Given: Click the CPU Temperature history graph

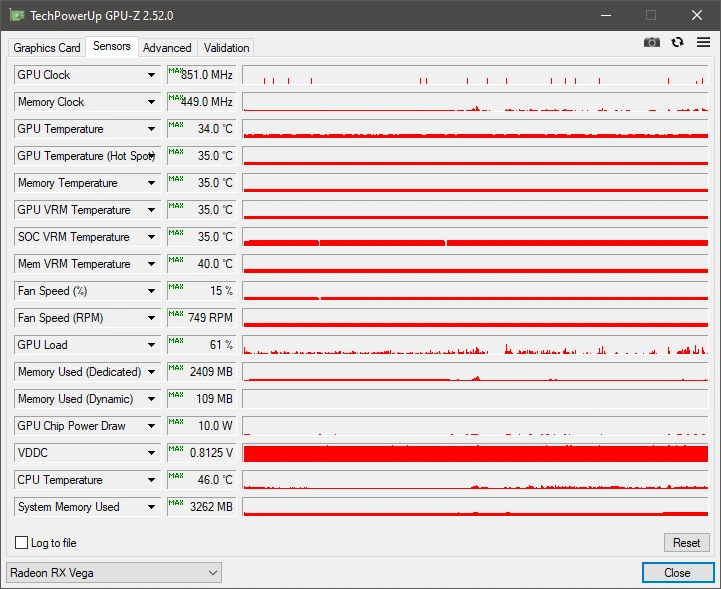Looking at the screenshot, I should (x=475, y=480).
